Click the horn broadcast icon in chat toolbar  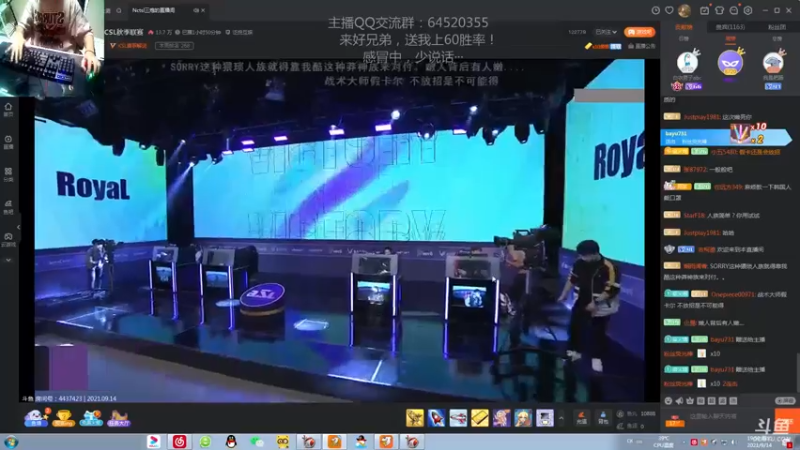tap(679, 401)
